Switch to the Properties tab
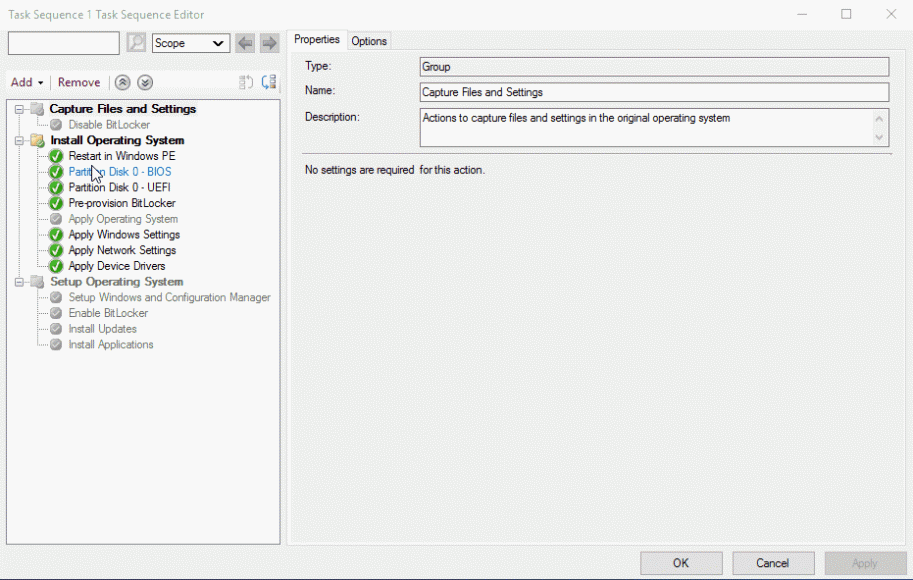The height and width of the screenshot is (580, 913). click(x=317, y=40)
